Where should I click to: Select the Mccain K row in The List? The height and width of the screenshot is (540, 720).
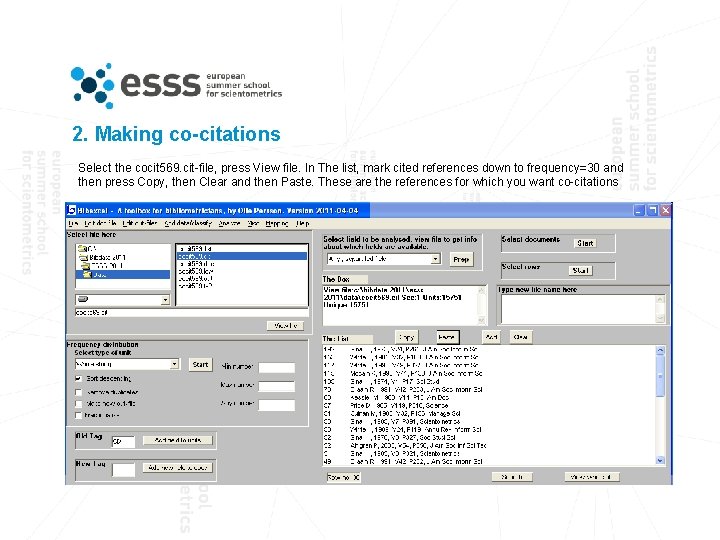click(x=489, y=373)
